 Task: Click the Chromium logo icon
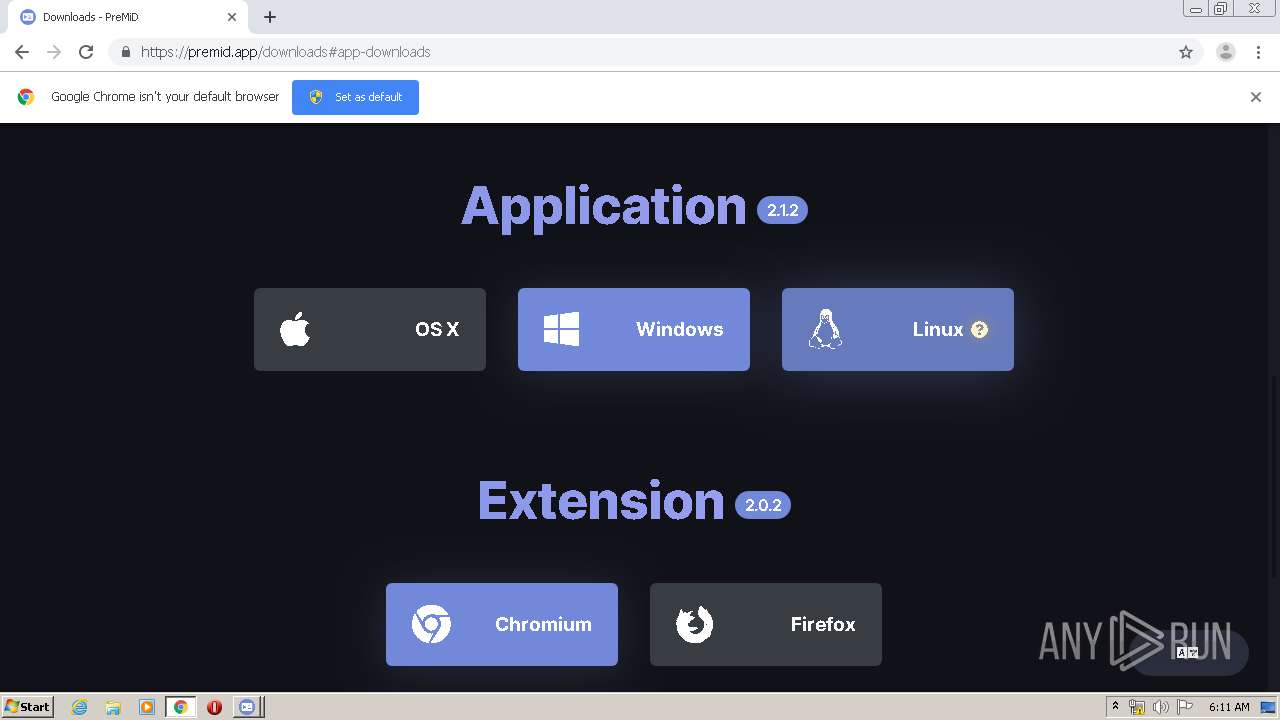pos(431,624)
